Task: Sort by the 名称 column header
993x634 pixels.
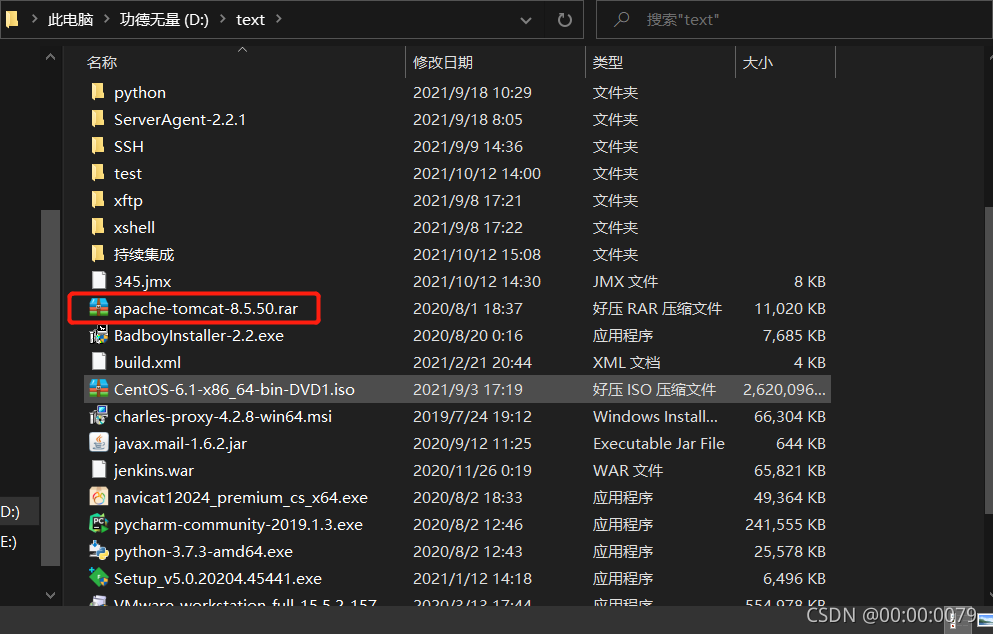Action: (x=102, y=62)
